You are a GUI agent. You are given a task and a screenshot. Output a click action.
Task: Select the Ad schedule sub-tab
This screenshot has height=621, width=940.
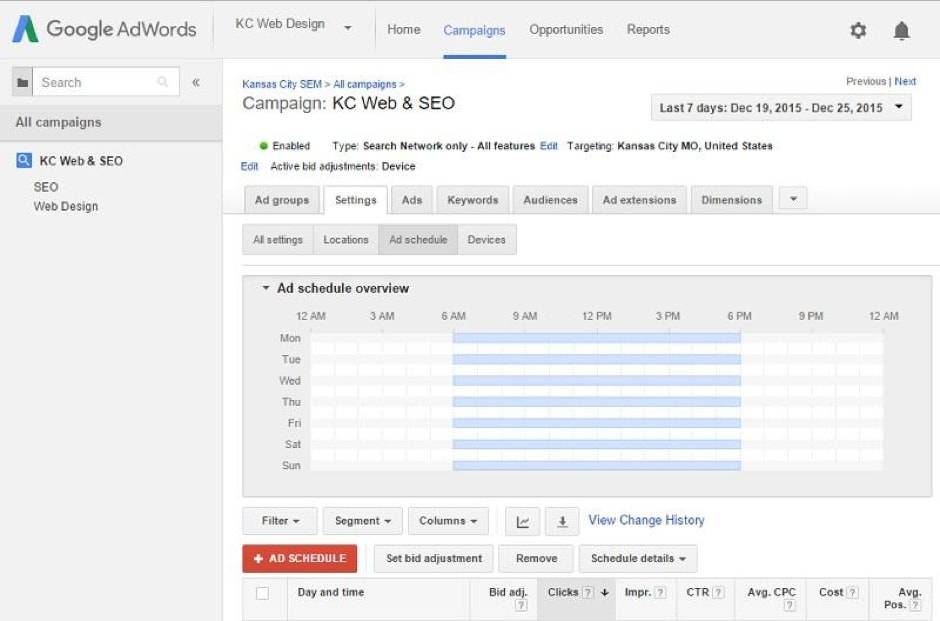418,240
